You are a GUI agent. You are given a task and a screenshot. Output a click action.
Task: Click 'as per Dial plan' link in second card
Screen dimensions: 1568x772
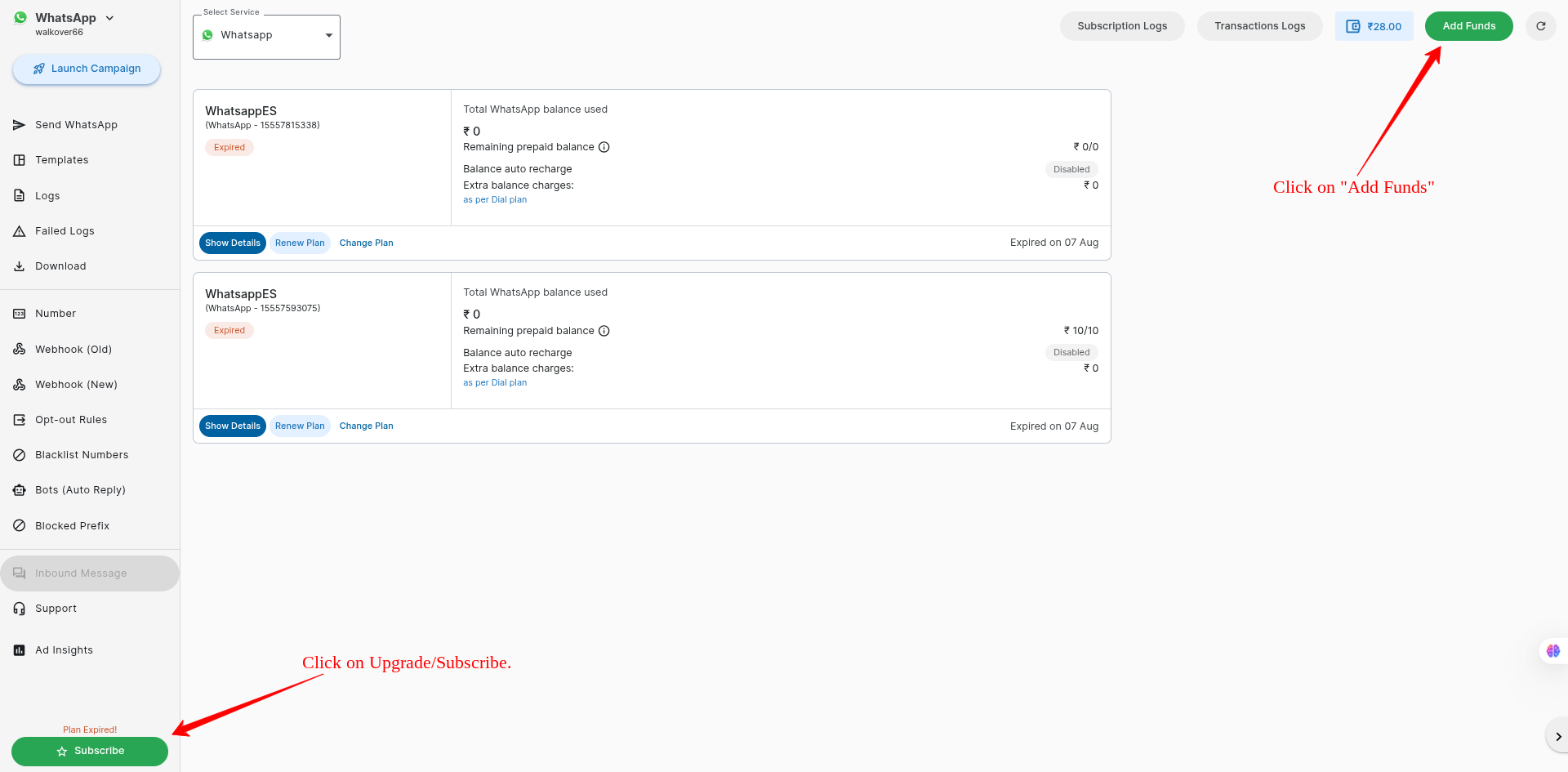point(495,382)
